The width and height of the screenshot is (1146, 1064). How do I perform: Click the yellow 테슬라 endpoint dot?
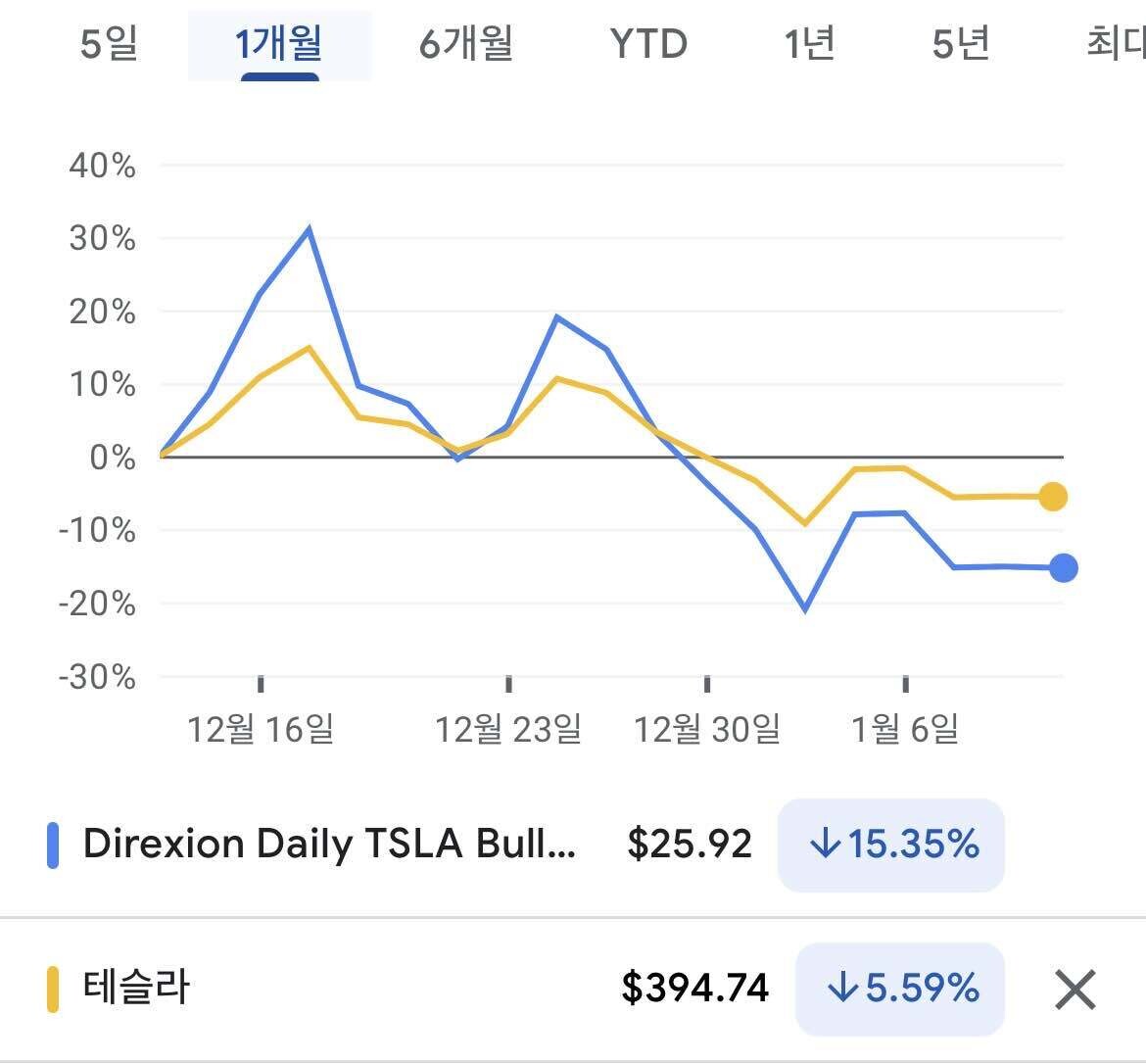(1053, 497)
